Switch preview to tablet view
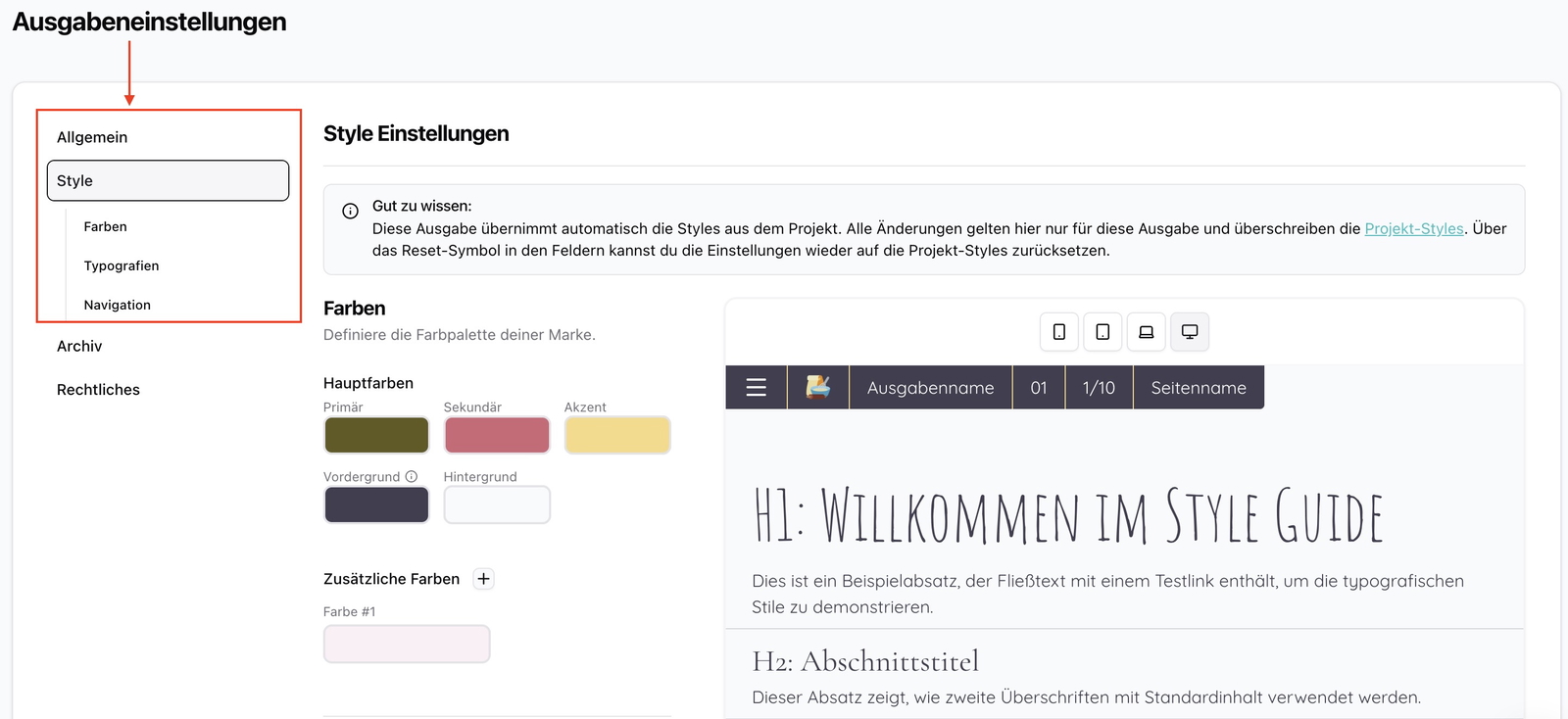The width and height of the screenshot is (1568, 719). pyautogui.click(x=1102, y=332)
